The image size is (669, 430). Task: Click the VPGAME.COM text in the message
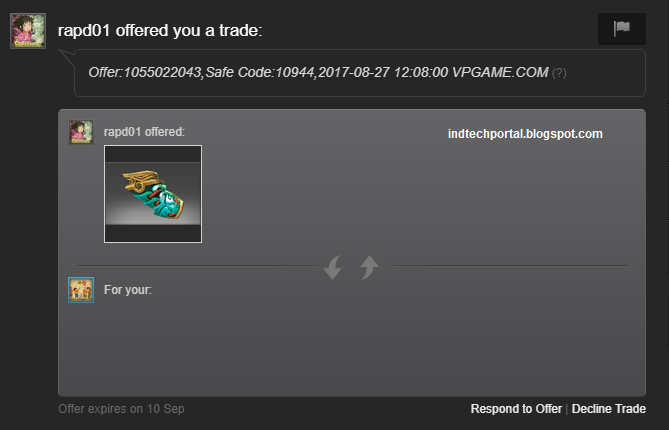pos(500,73)
